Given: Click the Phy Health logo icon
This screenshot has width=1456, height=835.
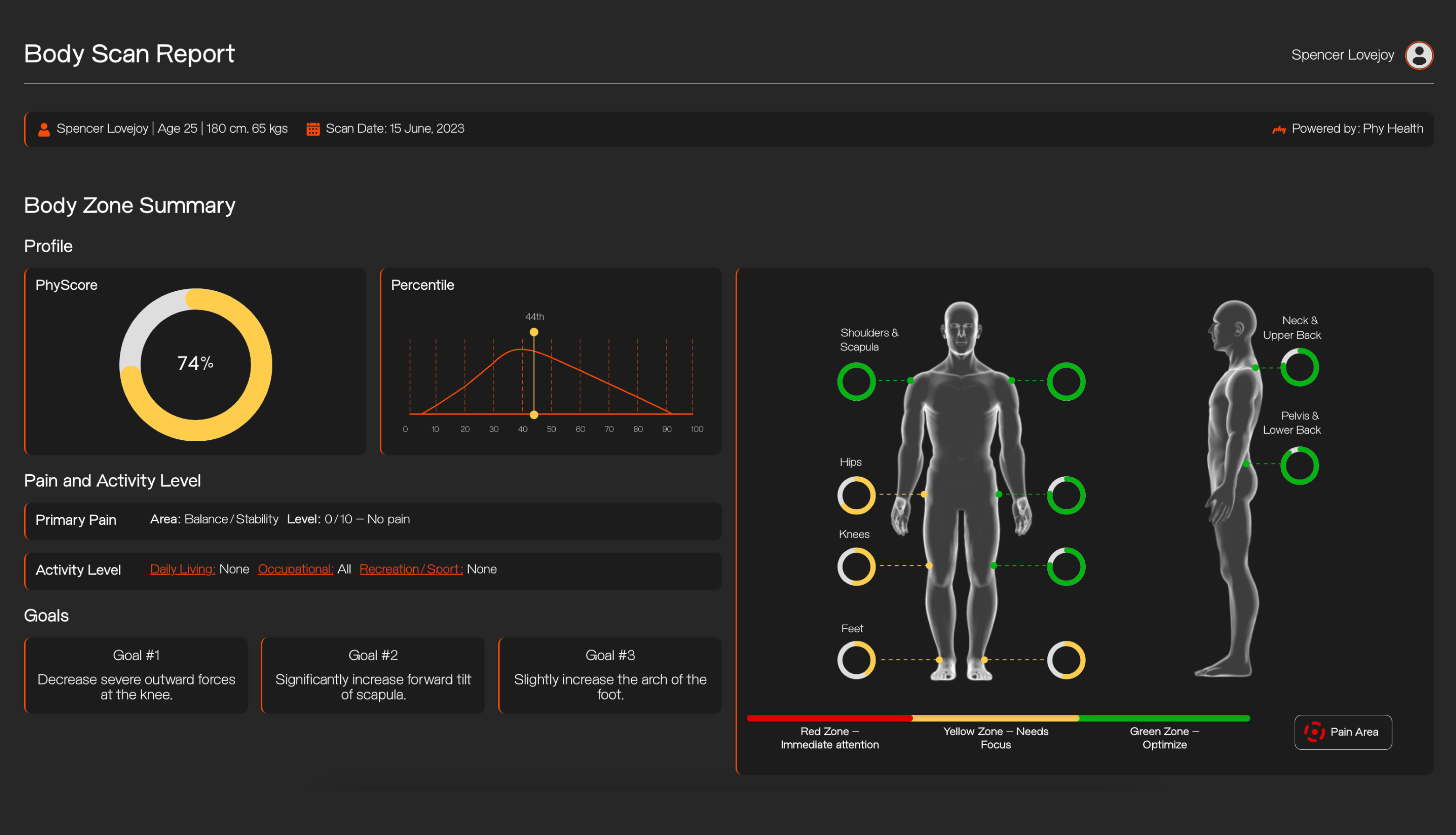Looking at the screenshot, I should click(1279, 130).
